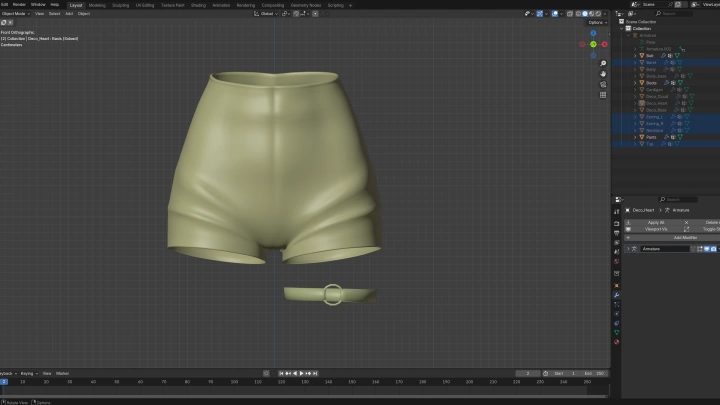Screen dimensions: 720x405
Task: Open the Material properties tab icon
Action: (617, 342)
